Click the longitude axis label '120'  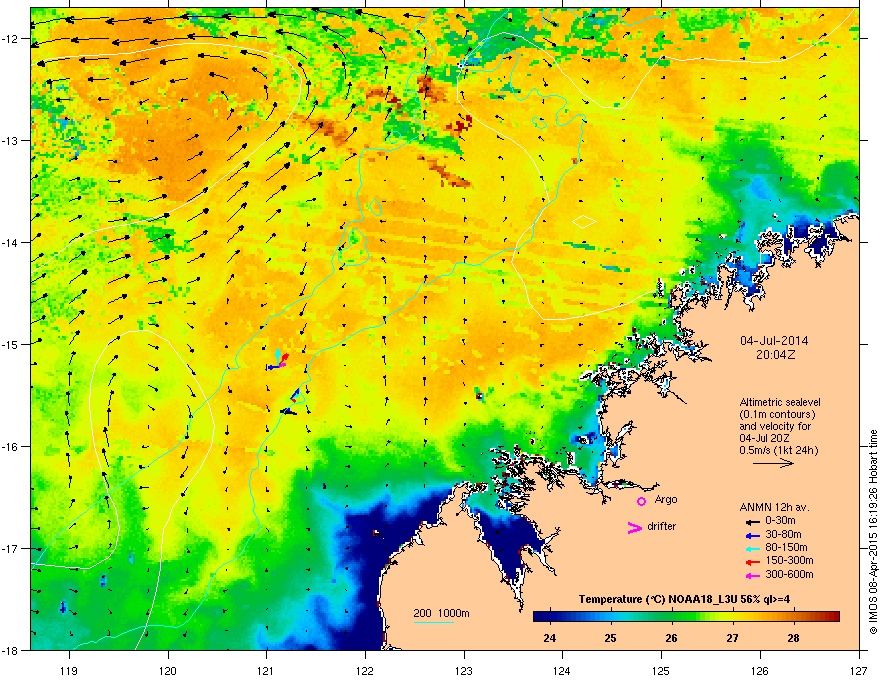click(168, 670)
